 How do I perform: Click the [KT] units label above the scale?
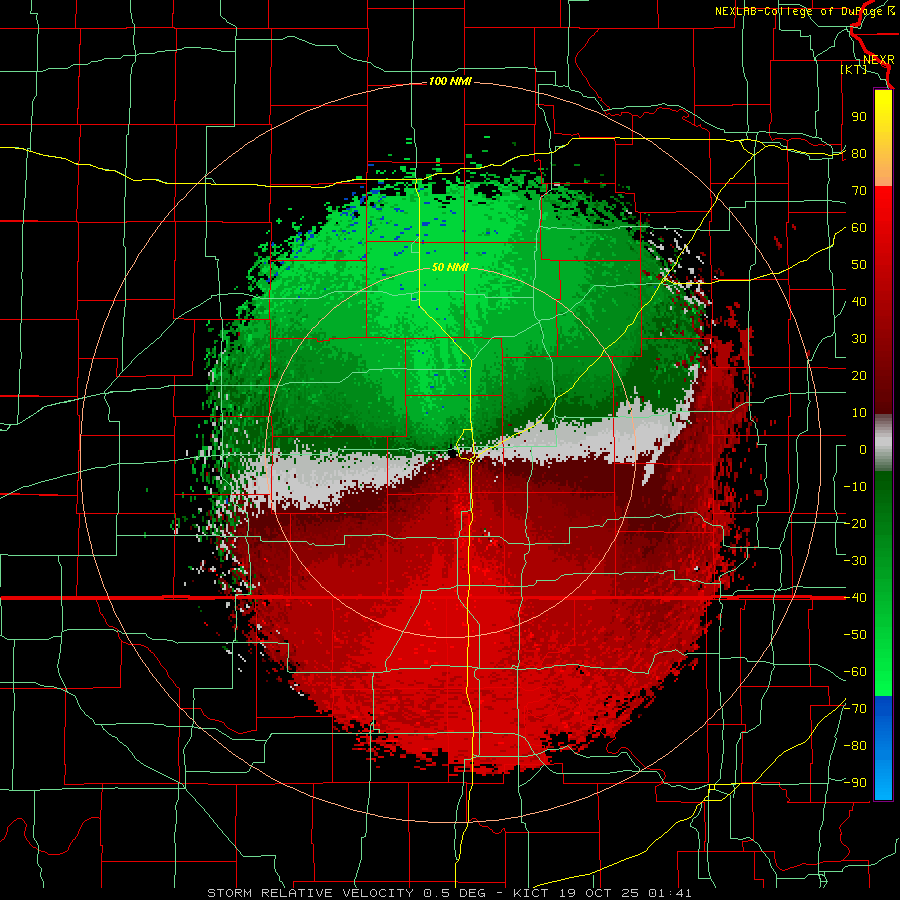tap(854, 70)
